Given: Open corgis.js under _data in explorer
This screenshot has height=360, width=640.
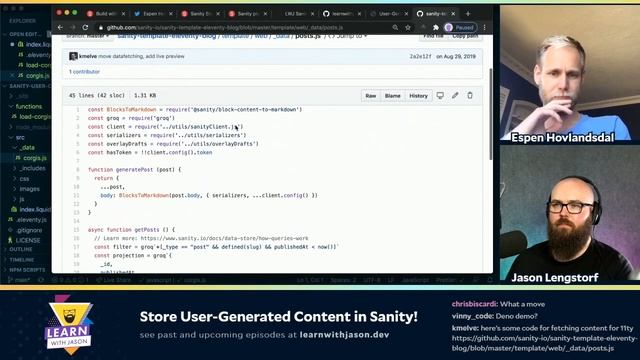Looking at the screenshot, I should tap(34, 158).
